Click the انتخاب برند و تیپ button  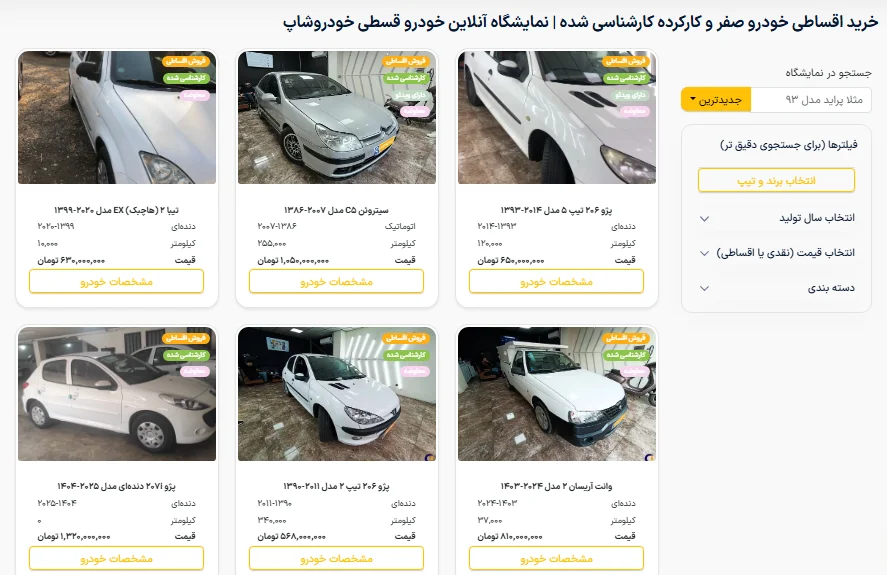tap(776, 181)
